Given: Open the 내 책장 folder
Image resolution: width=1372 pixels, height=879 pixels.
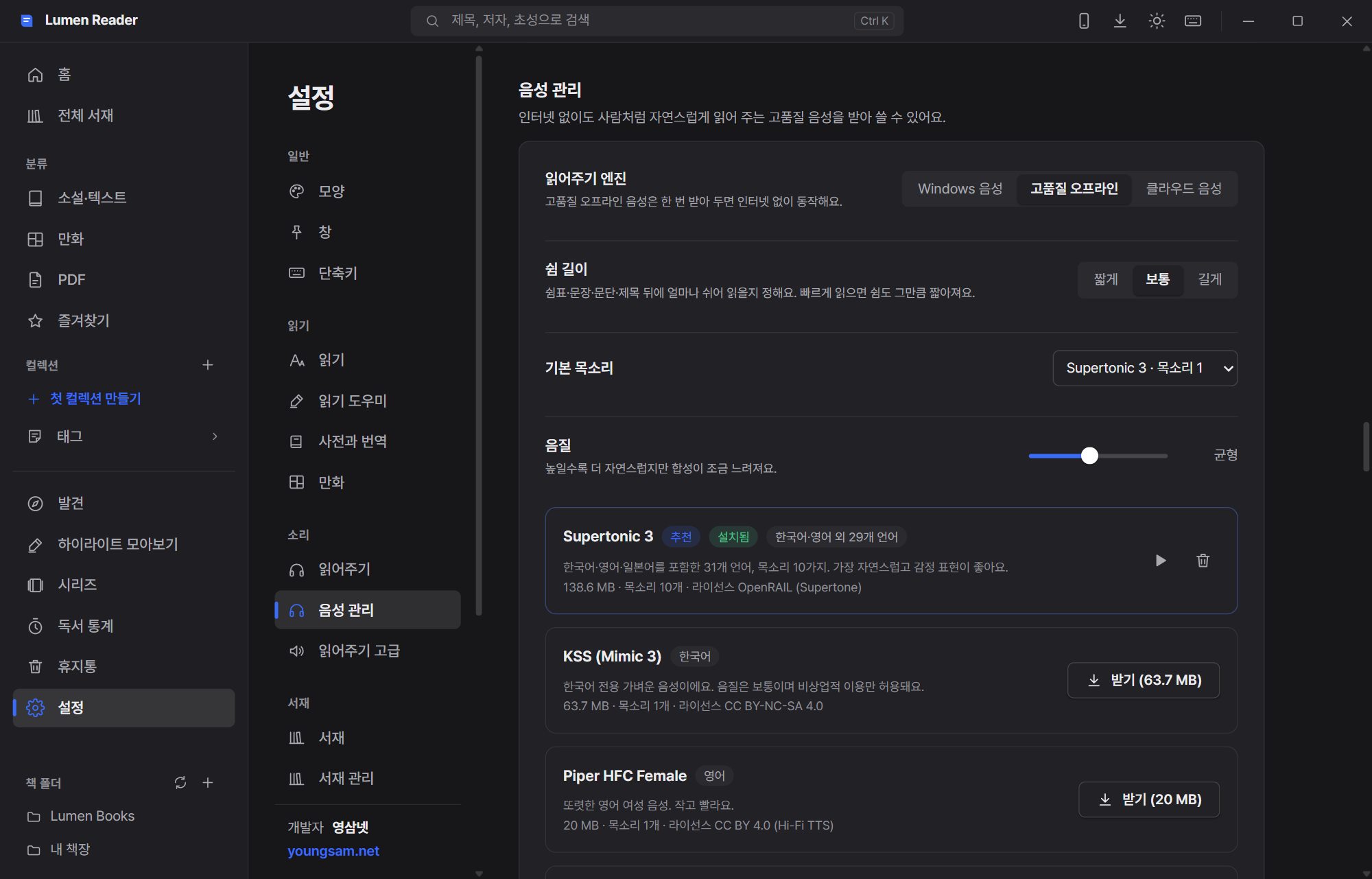Looking at the screenshot, I should 70,849.
